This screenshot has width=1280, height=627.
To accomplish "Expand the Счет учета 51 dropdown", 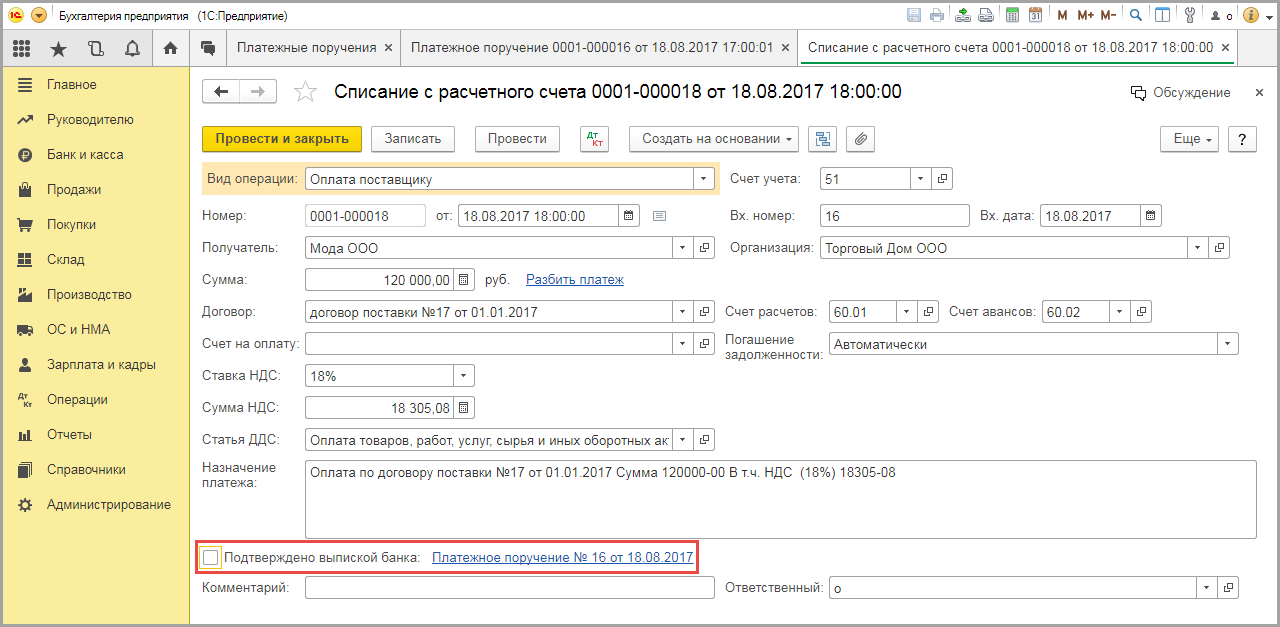I will pos(920,179).
